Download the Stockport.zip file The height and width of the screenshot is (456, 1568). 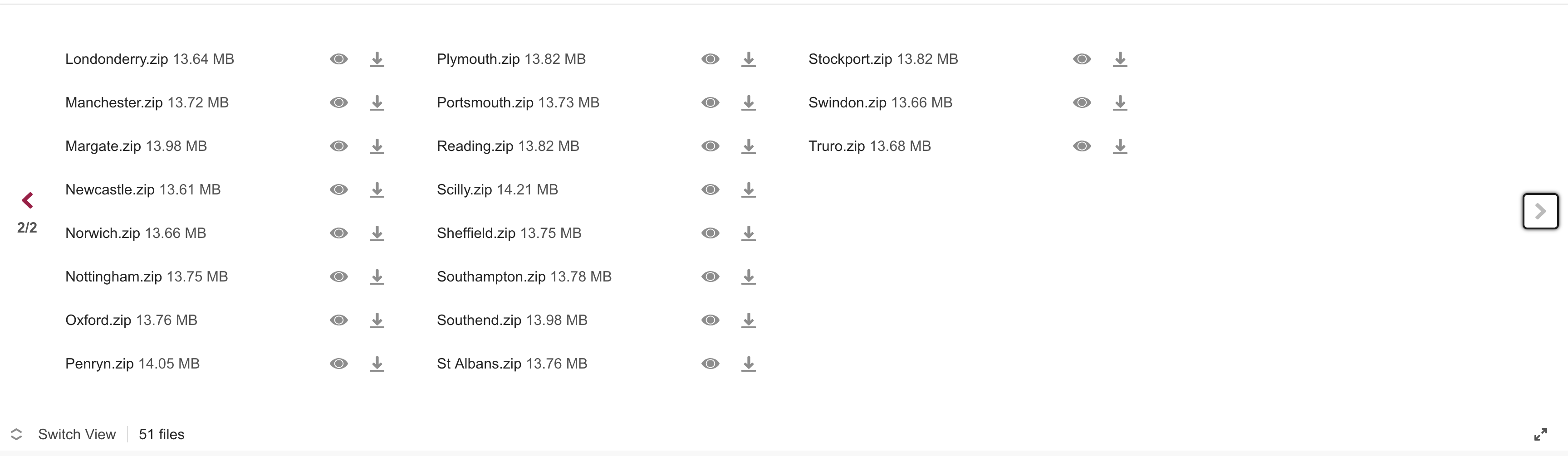pos(1119,59)
